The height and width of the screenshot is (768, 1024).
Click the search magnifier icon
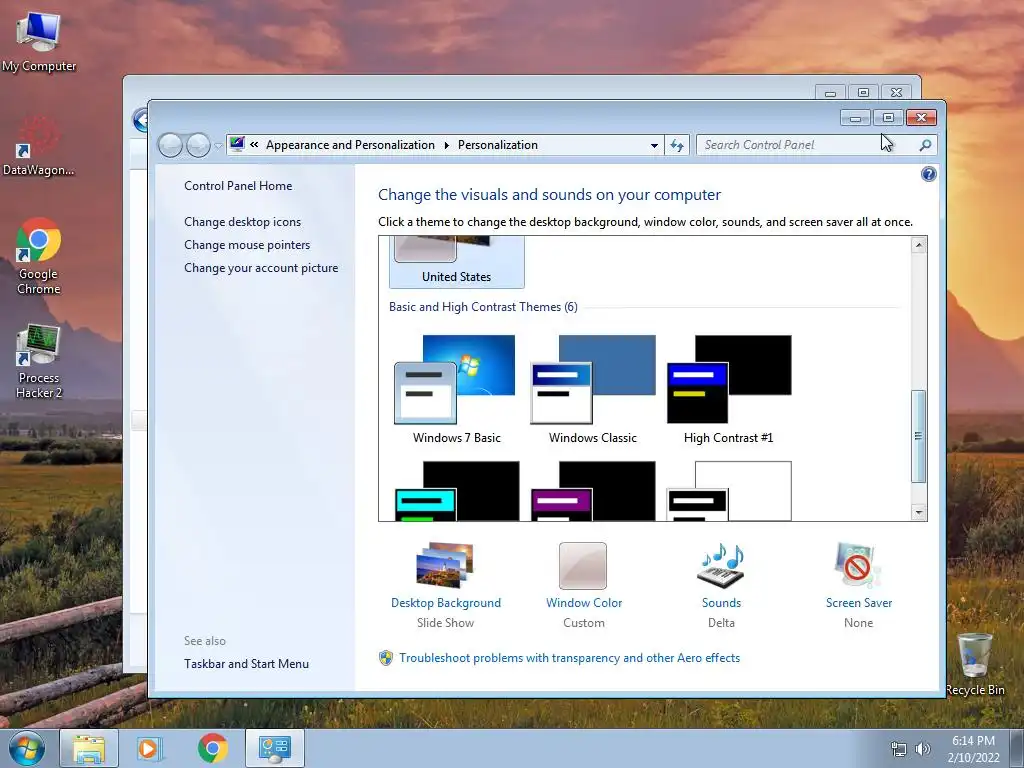(x=925, y=145)
